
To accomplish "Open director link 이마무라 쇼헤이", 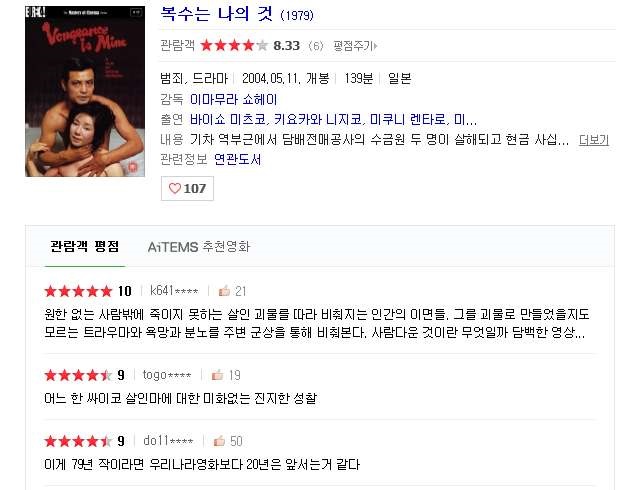I will click(234, 99).
